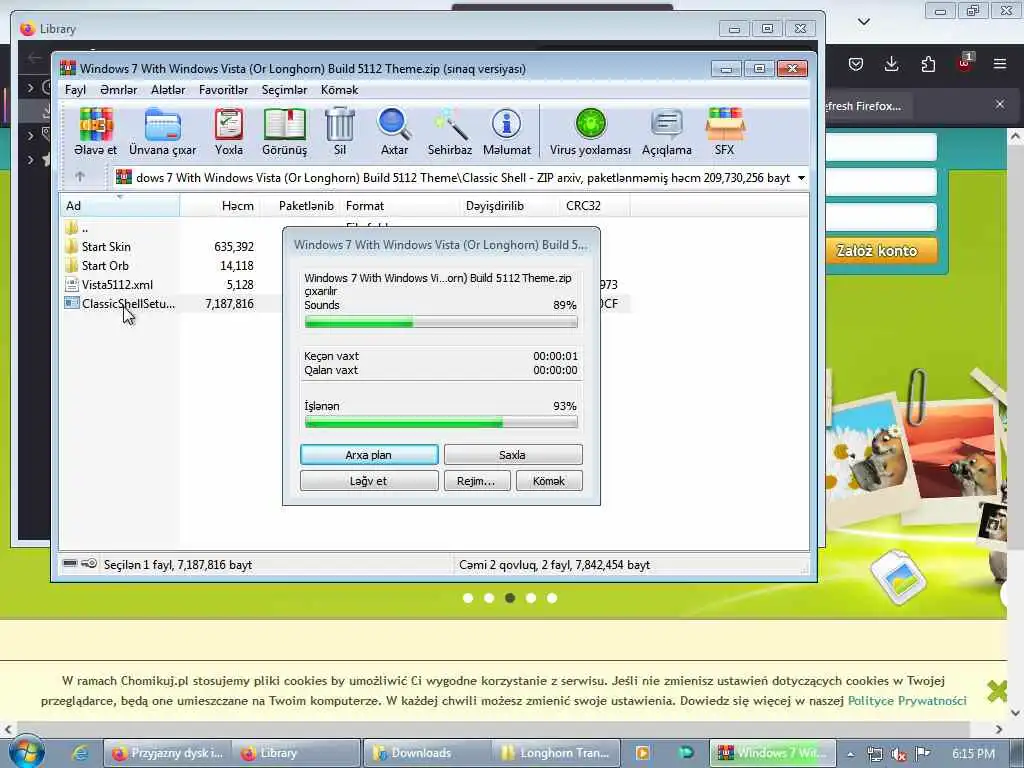Open the Firefox tab list chevron
The width and height of the screenshot is (1024, 768).
coord(863,22)
